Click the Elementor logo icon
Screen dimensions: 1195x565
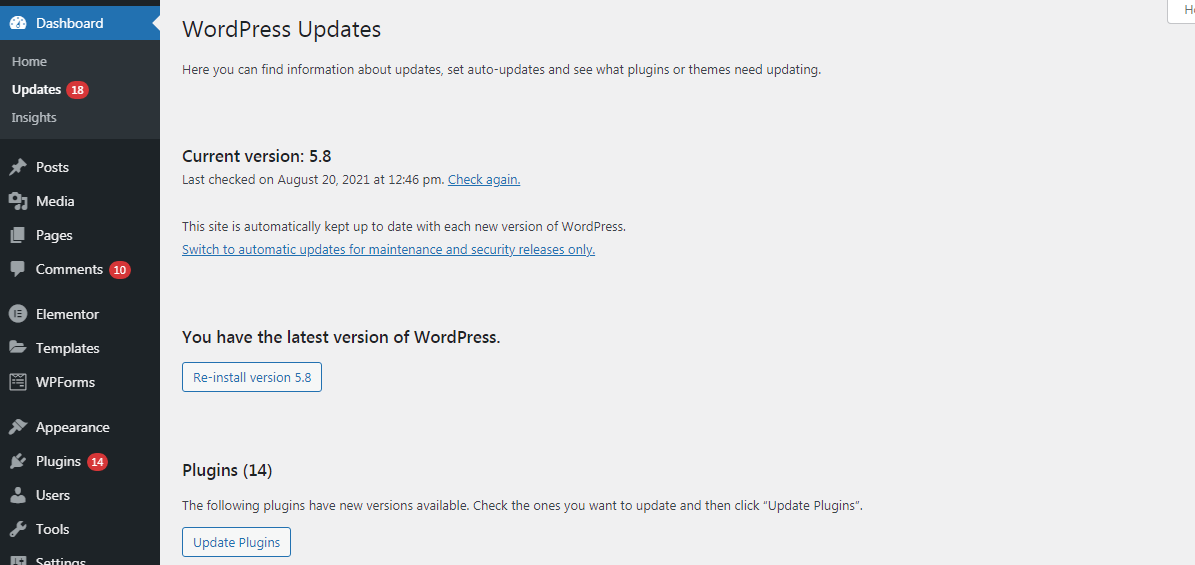click(x=18, y=314)
